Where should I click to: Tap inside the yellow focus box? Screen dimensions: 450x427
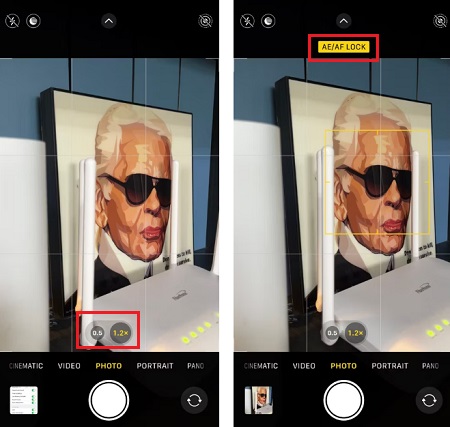[377, 182]
